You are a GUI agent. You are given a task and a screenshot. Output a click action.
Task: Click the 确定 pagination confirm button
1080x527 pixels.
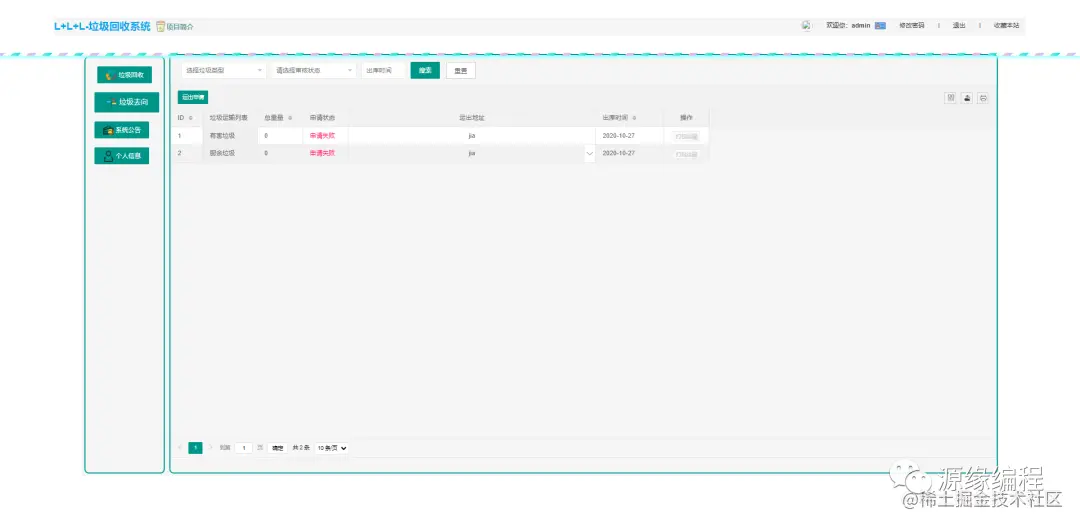278,448
